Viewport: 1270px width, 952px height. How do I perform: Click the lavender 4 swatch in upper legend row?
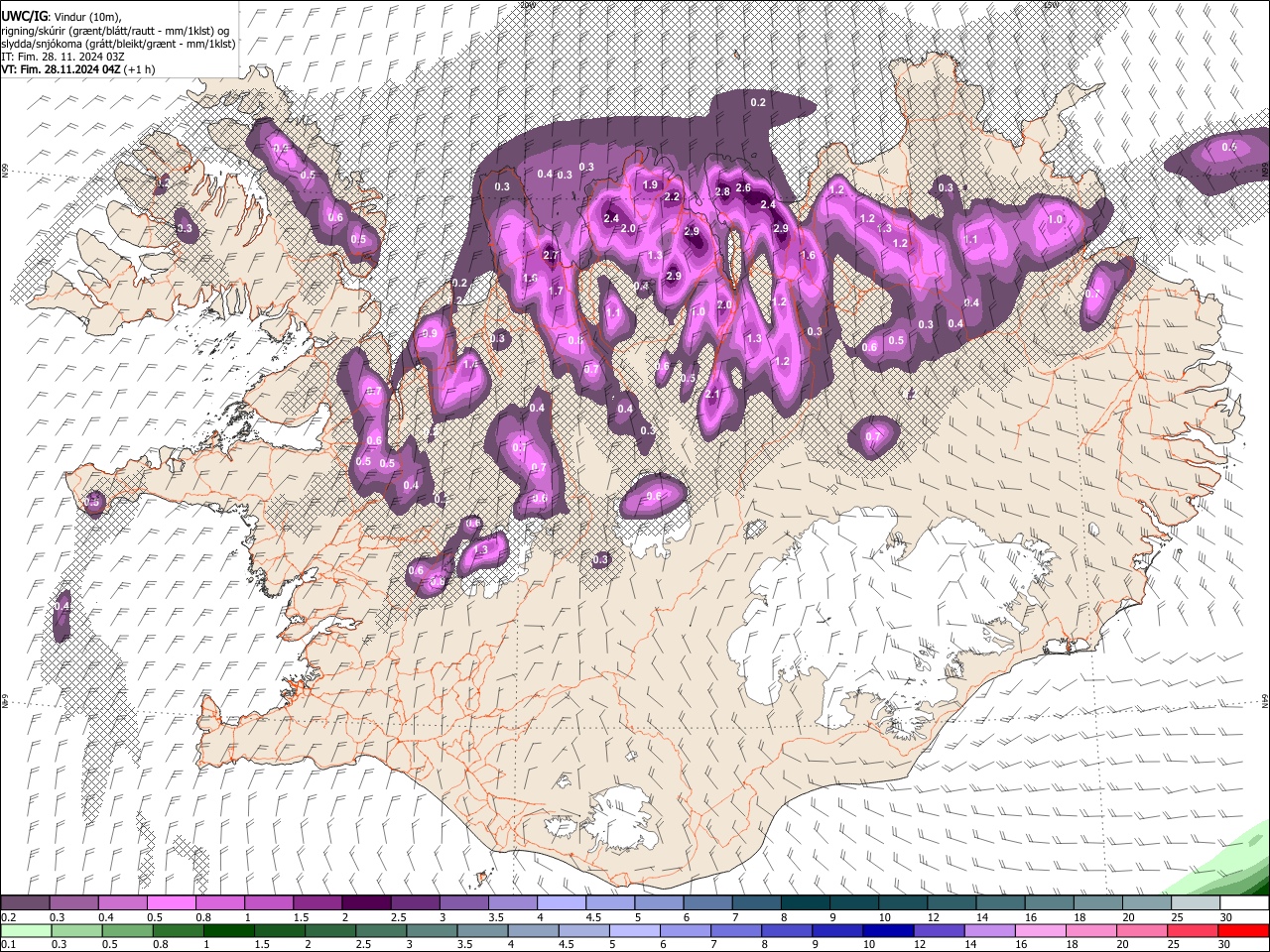click(561, 903)
